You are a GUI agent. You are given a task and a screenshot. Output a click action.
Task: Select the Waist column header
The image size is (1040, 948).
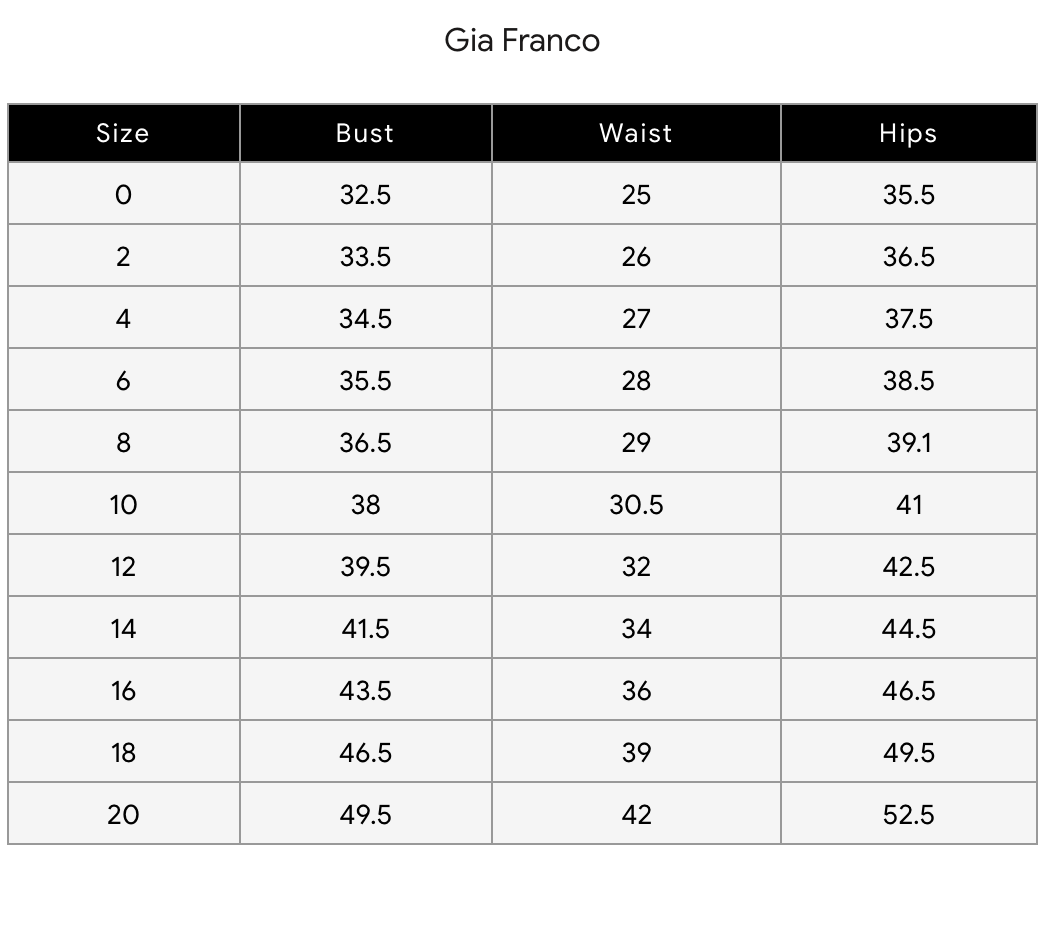(x=636, y=133)
